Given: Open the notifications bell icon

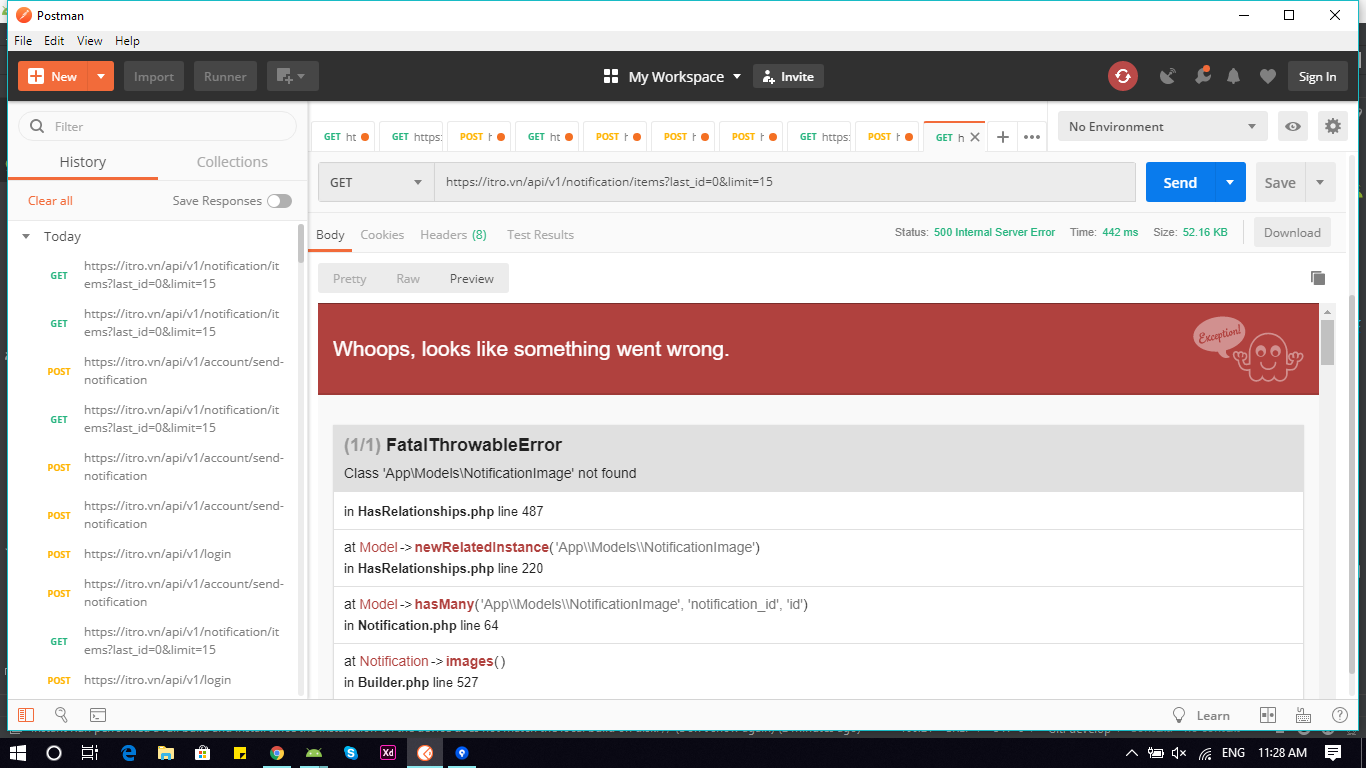Looking at the screenshot, I should point(1234,76).
